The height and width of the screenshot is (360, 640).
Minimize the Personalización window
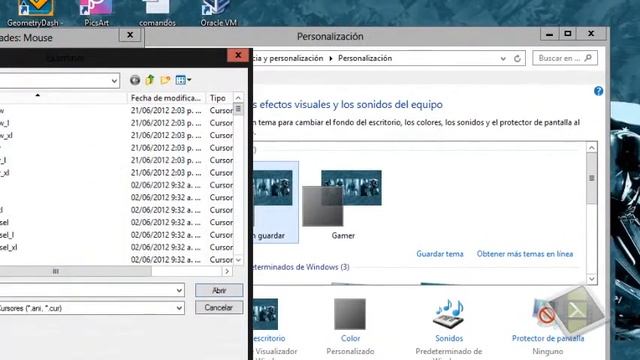549,34
